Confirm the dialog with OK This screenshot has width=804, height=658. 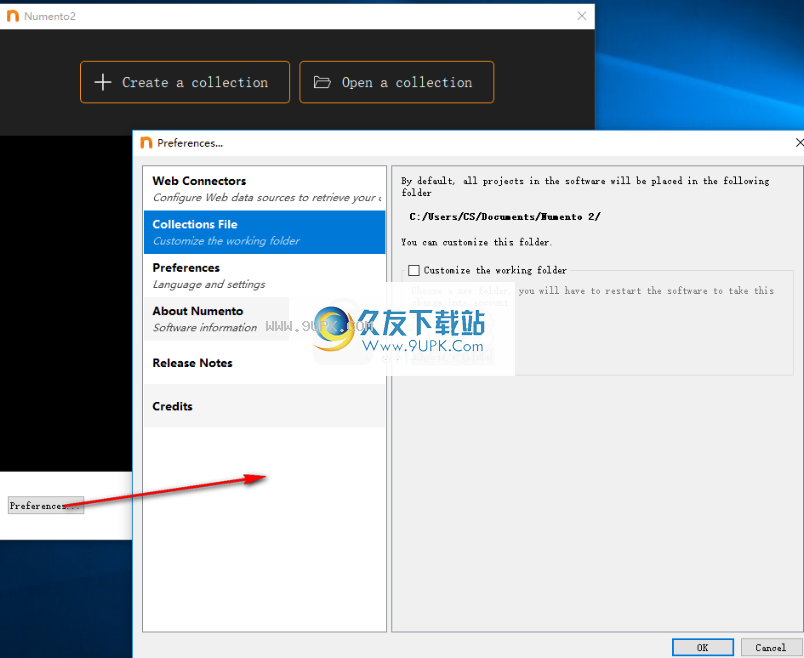702,647
